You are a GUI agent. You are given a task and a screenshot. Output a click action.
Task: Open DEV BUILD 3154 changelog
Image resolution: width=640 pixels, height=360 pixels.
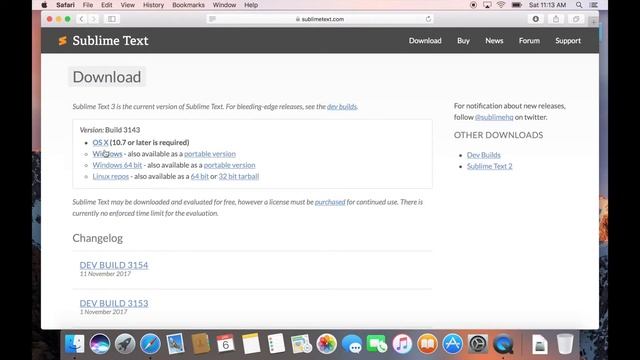tap(114, 265)
